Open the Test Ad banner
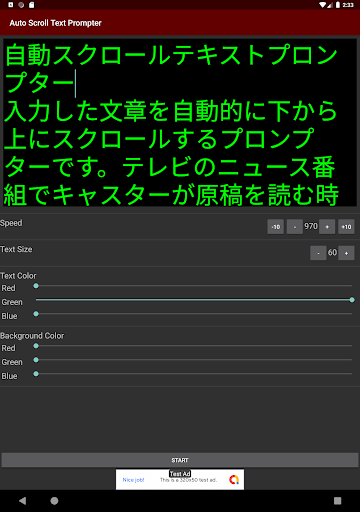The width and height of the screenshot is (360, 512). point(180,479)
